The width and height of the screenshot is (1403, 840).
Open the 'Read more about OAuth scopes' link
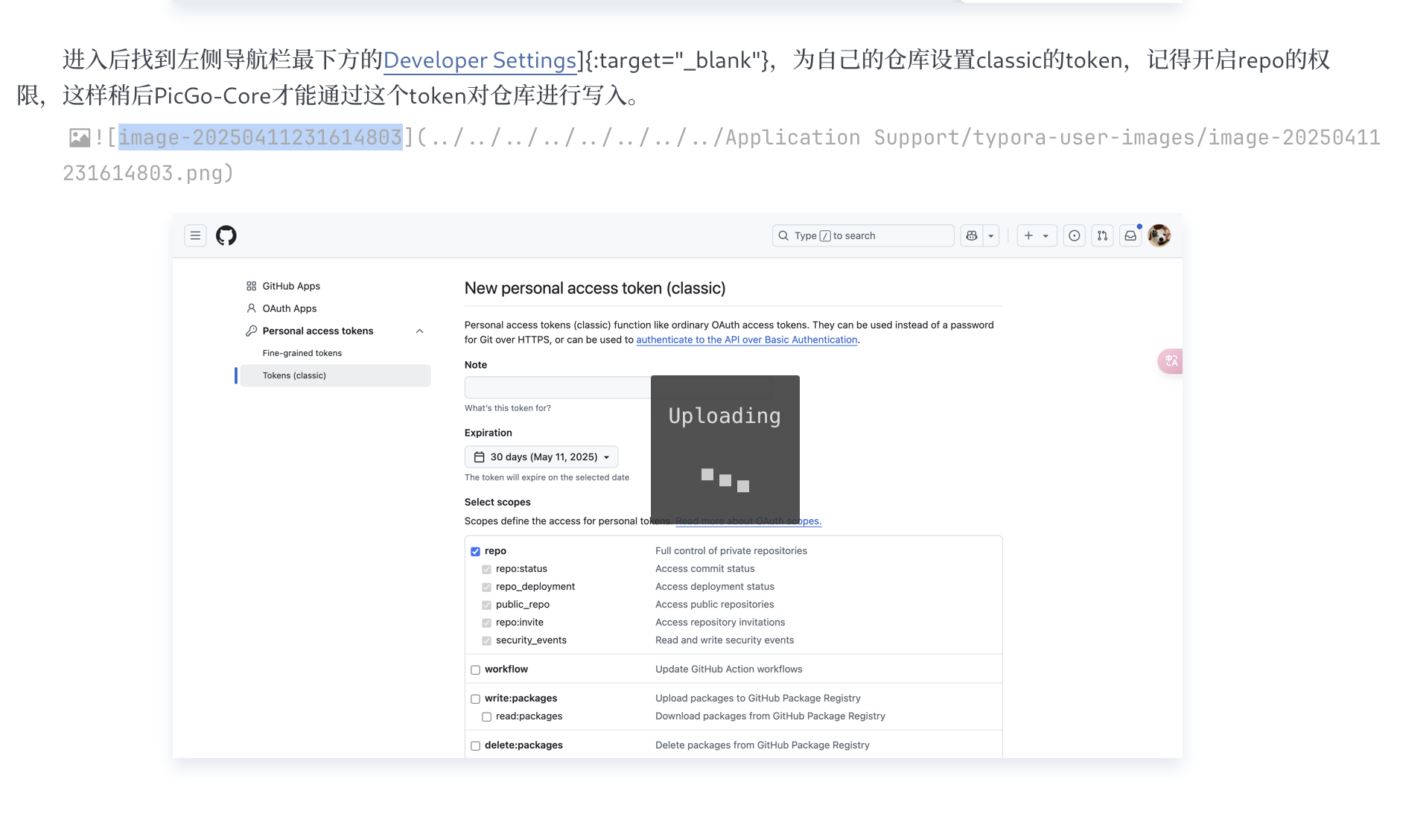[x=748, y=521]
